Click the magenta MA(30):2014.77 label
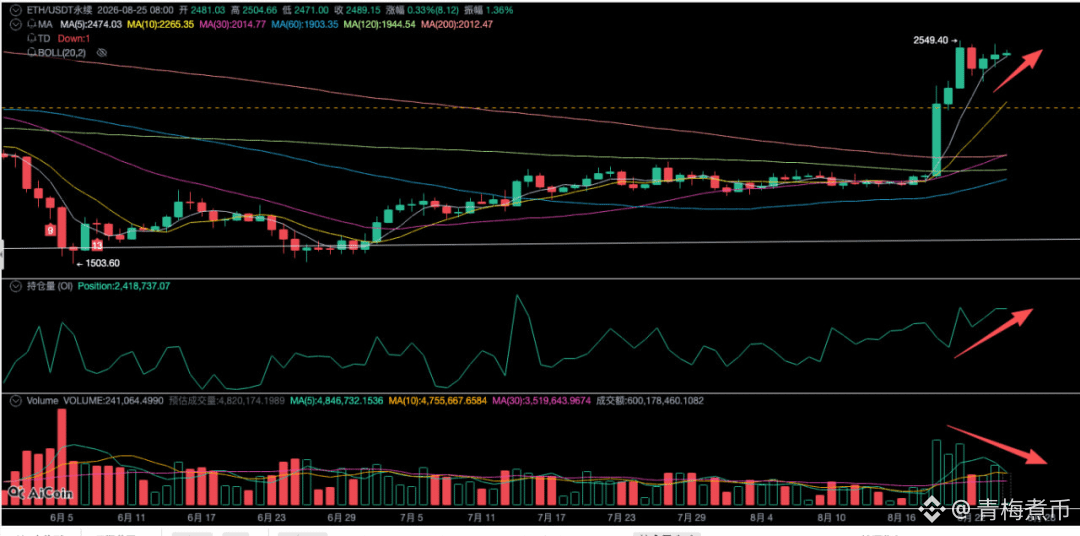Screen dimensions: 1080x536 click(233, 24)
